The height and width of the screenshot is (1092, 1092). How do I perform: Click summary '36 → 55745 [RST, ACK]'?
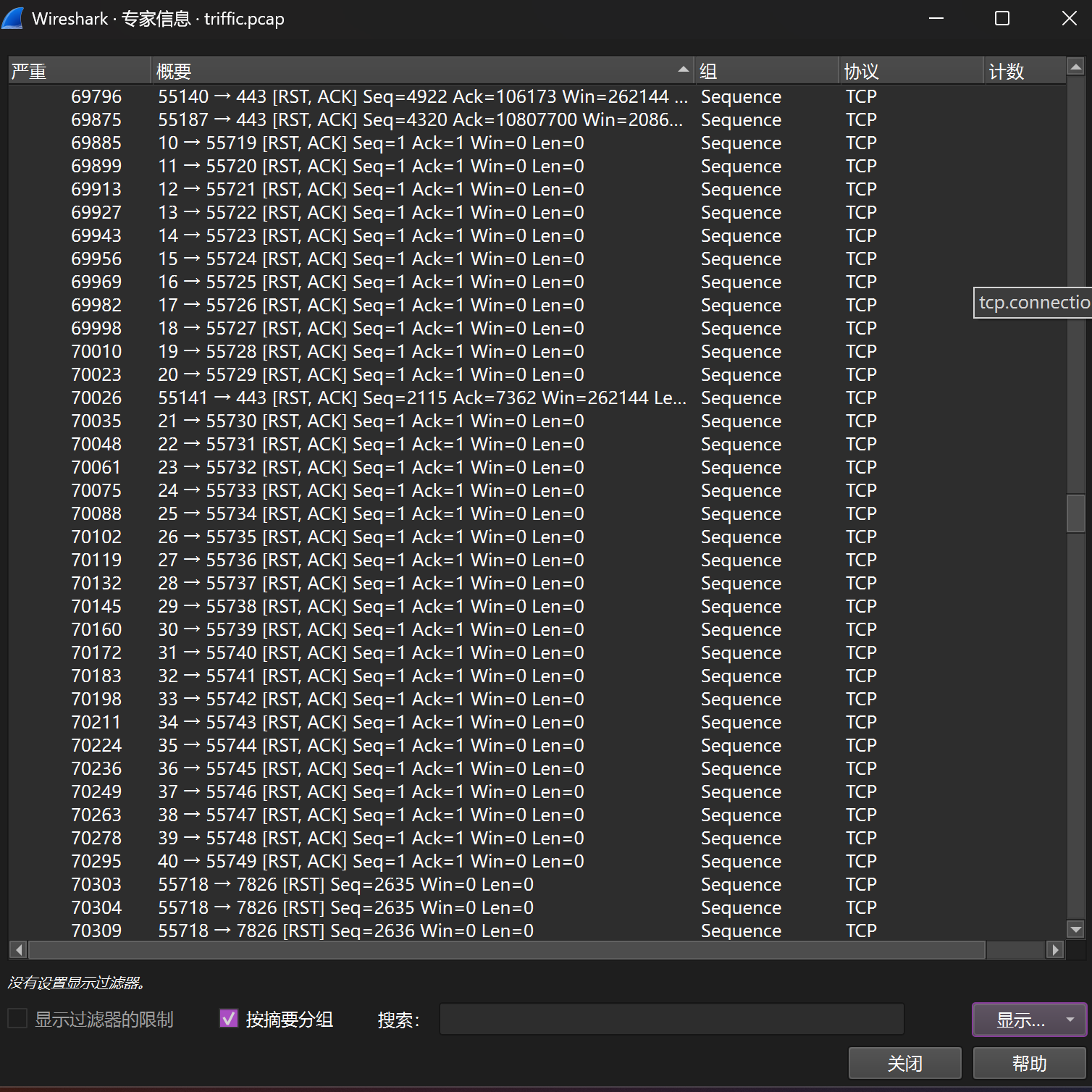coord(371,768)
